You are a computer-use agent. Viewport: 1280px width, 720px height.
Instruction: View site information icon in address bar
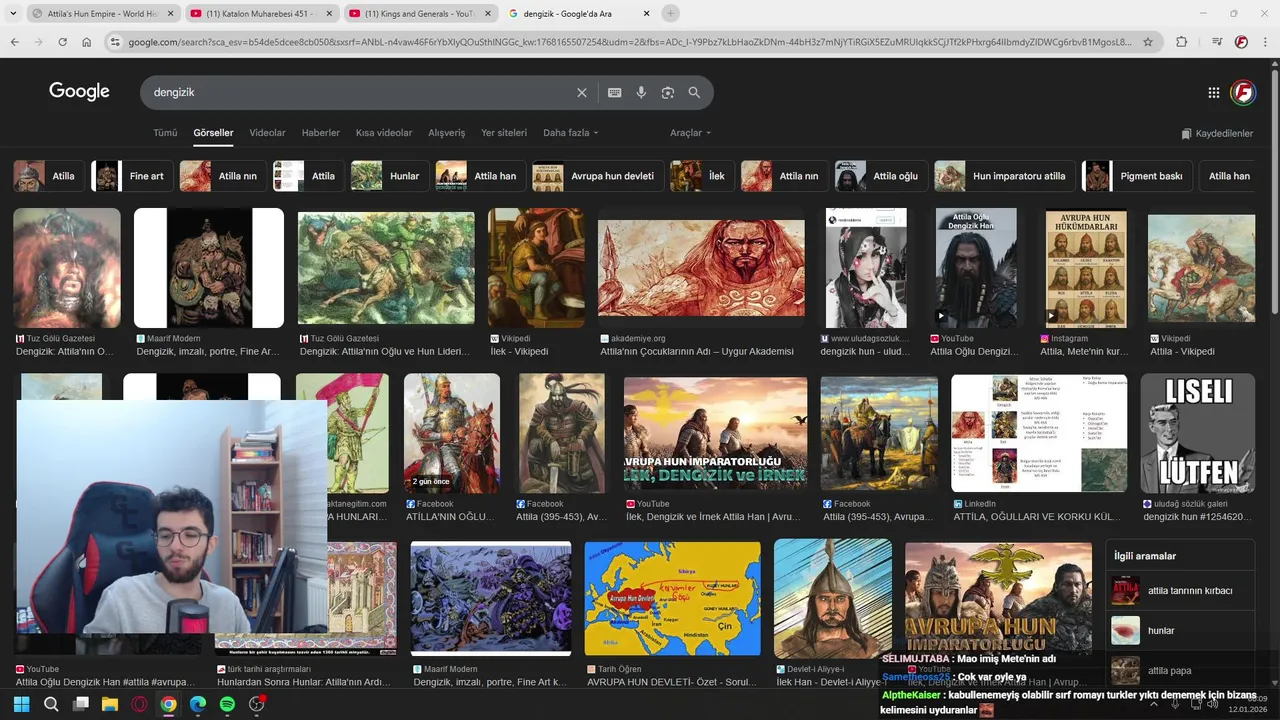pyautogui.click(x=116, y=42)
